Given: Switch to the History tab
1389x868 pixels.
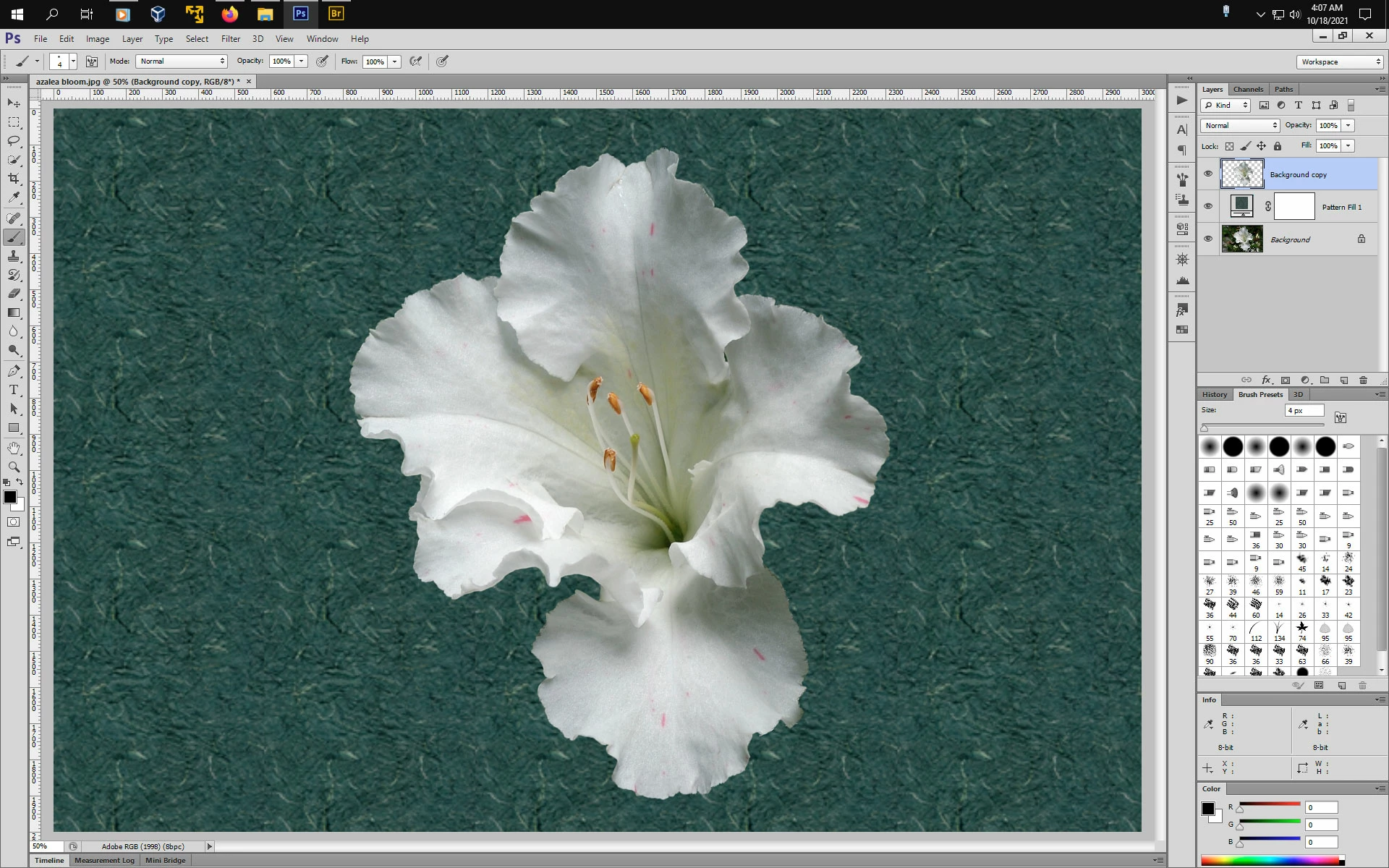Looking at the screenshot, I should (x=1214, y=395).
